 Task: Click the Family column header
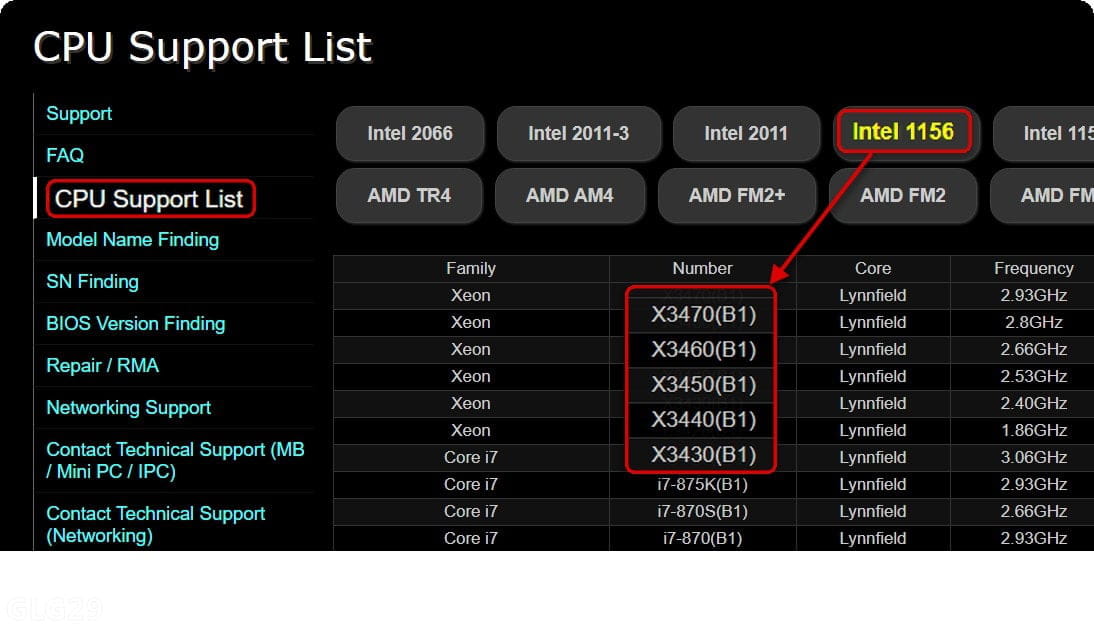[471, 269]
